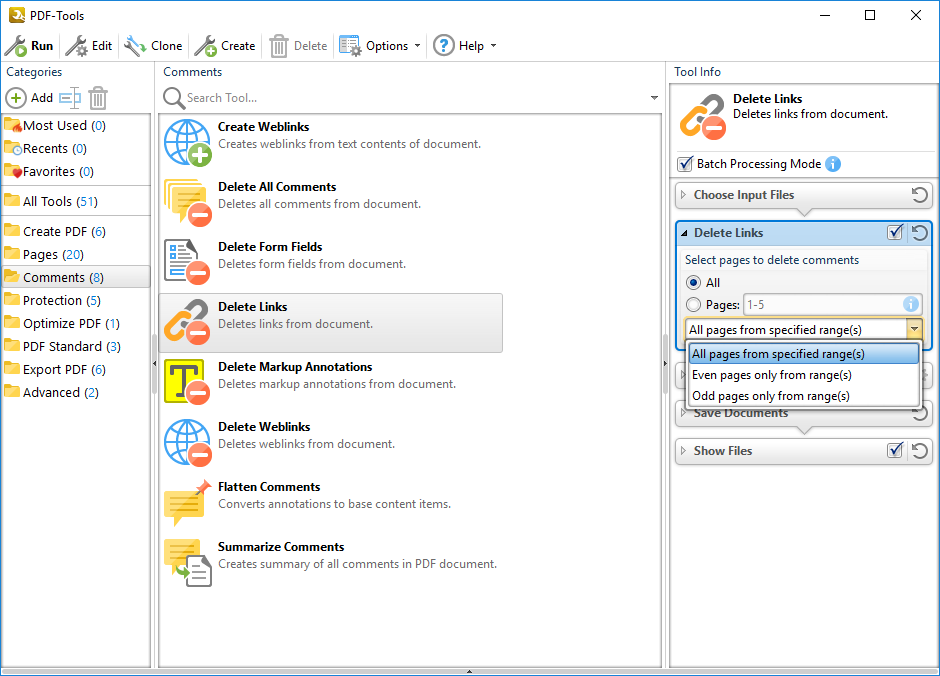940x676 pixels.
Task: Choose Even pages only from range(s)
Action: pyautogui.click(x=771, y=375)
